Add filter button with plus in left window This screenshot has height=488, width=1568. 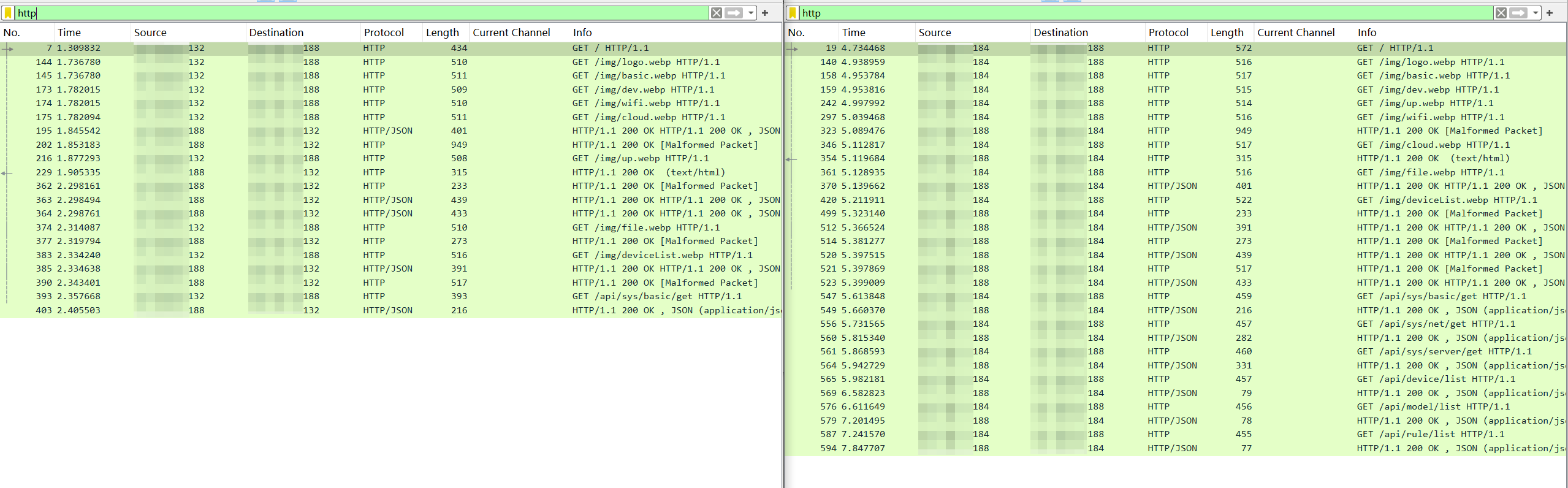tap(765, 13)
